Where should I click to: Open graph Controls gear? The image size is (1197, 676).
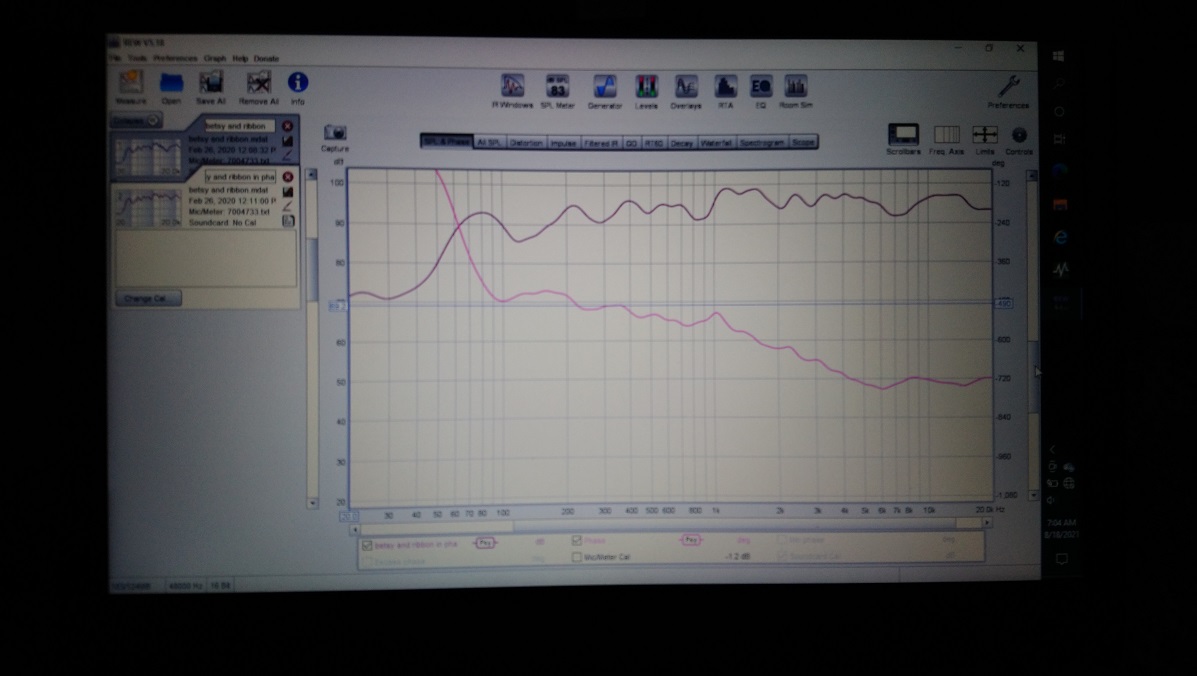pos(1019,140)
